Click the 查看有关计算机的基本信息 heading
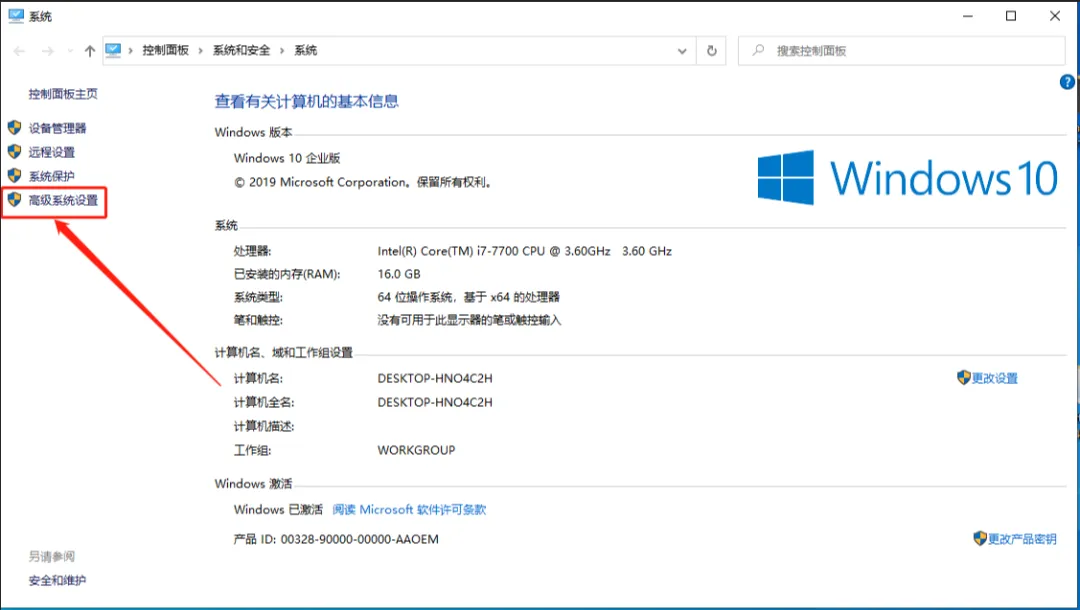 point(307,101)
